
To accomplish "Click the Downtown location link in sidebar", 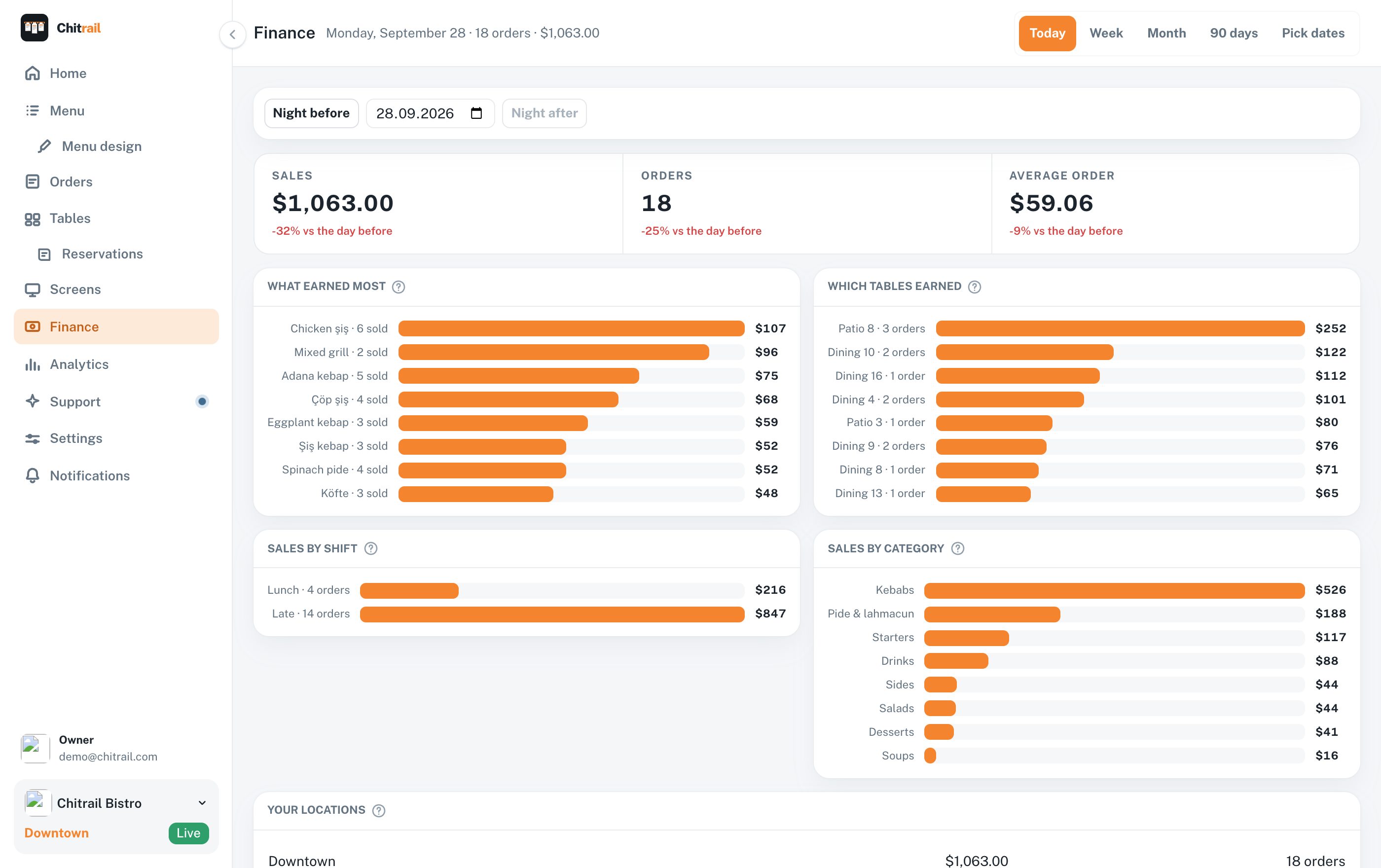I will [x=56, y=833].
